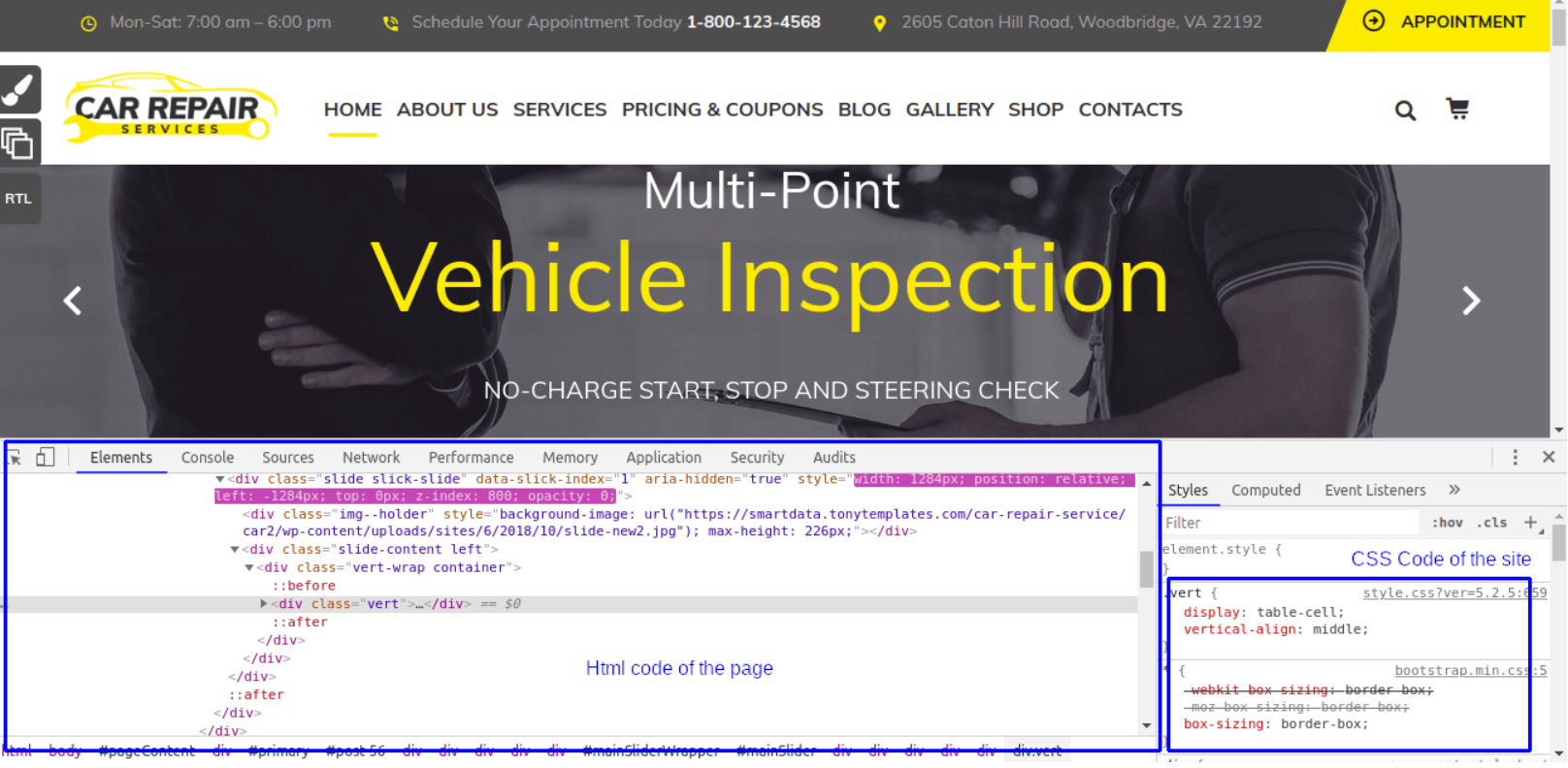Expand the div class vert node
The image size is (1568, 768).
(x=264, y=604)
